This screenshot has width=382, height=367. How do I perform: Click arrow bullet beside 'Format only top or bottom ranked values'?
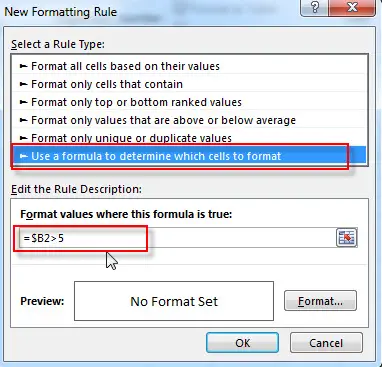[23, 102]
